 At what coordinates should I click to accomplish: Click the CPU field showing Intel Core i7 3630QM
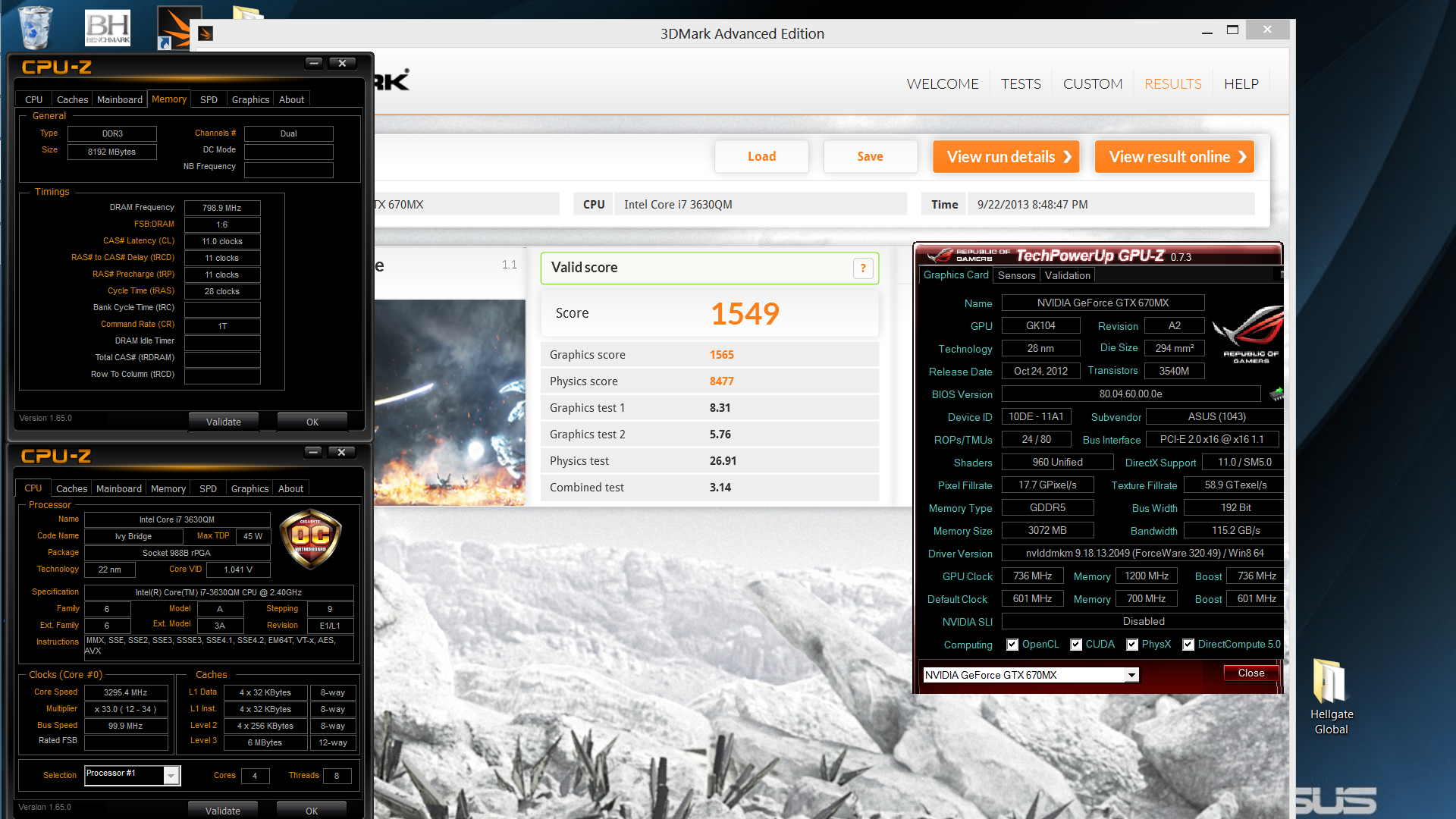(761, 204)
